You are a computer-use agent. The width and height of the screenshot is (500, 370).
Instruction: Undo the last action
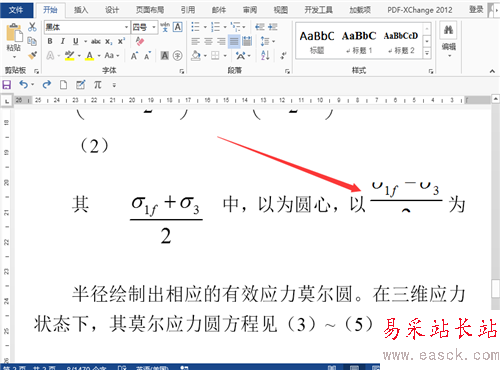point(24,85)
